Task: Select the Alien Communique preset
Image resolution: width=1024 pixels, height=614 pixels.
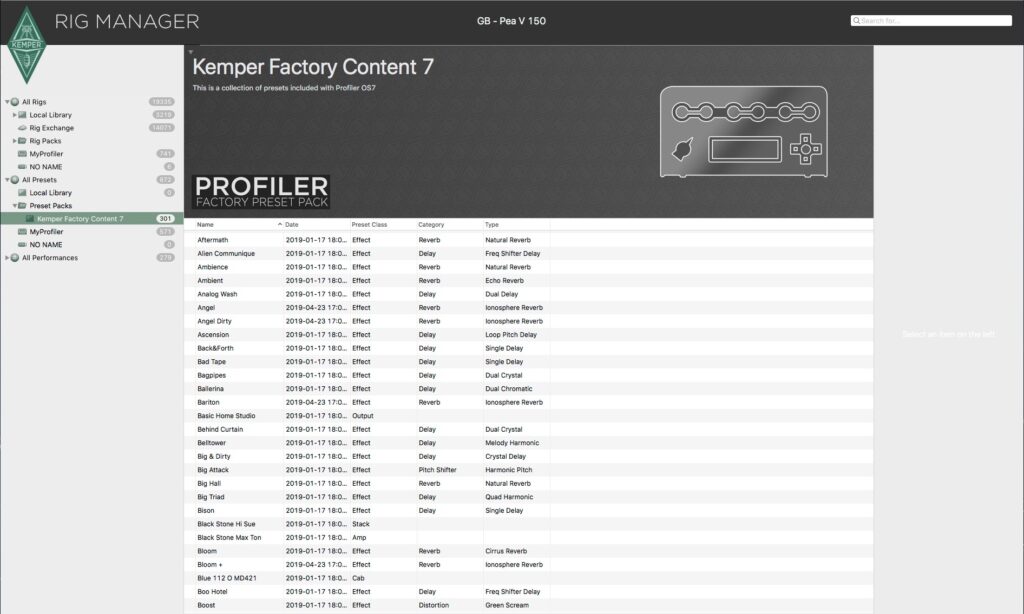Action: point(528,253)
